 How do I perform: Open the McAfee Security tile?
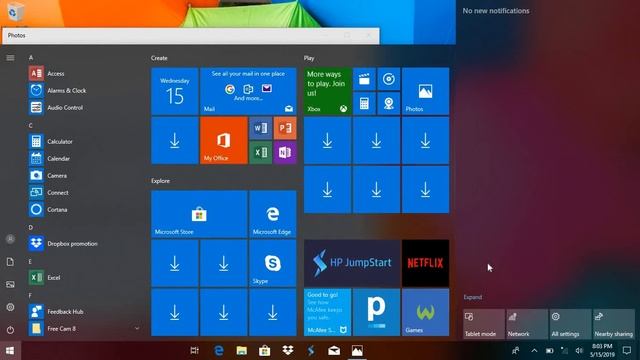click(x=327, y=312)
